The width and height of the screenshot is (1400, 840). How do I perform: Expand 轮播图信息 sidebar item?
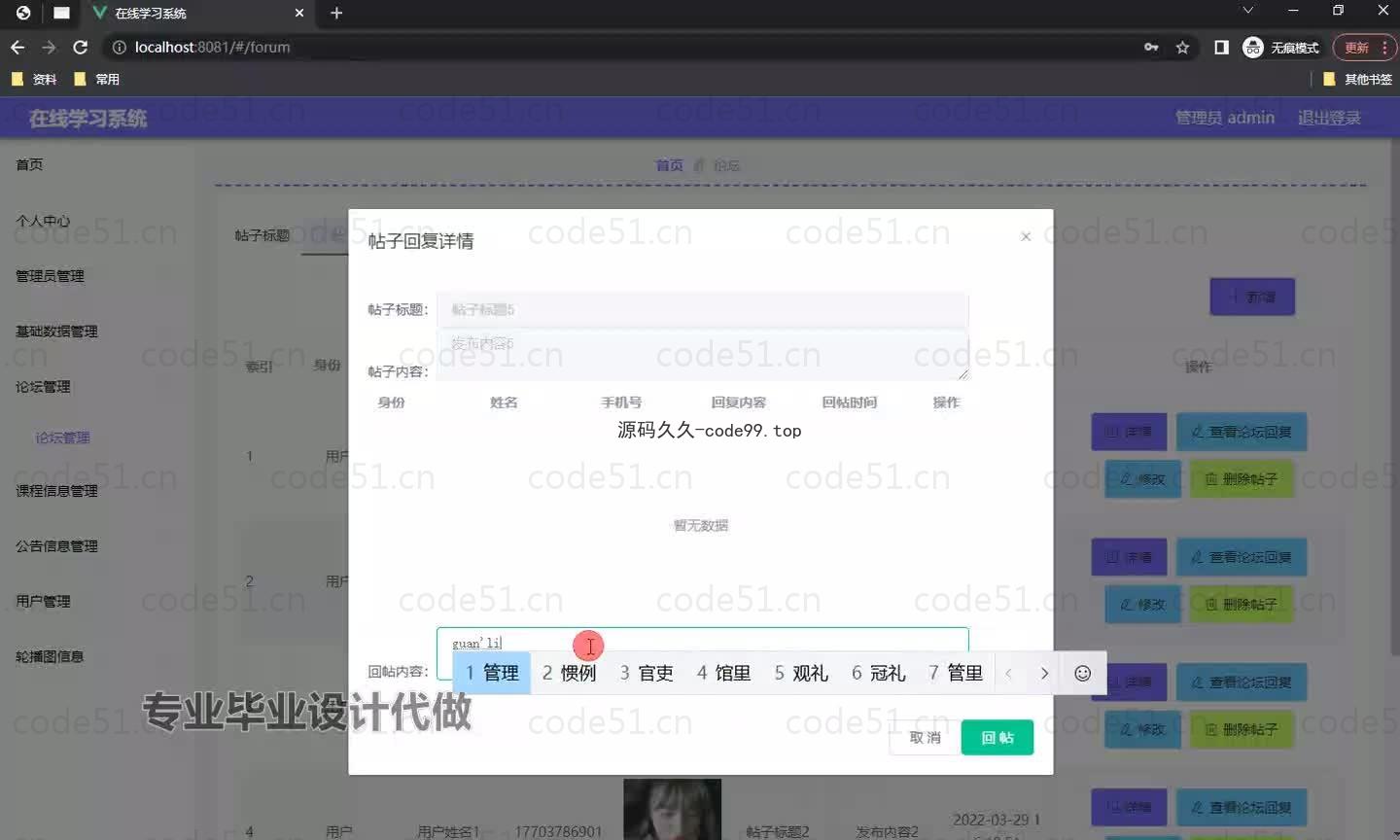coord(50,657)
